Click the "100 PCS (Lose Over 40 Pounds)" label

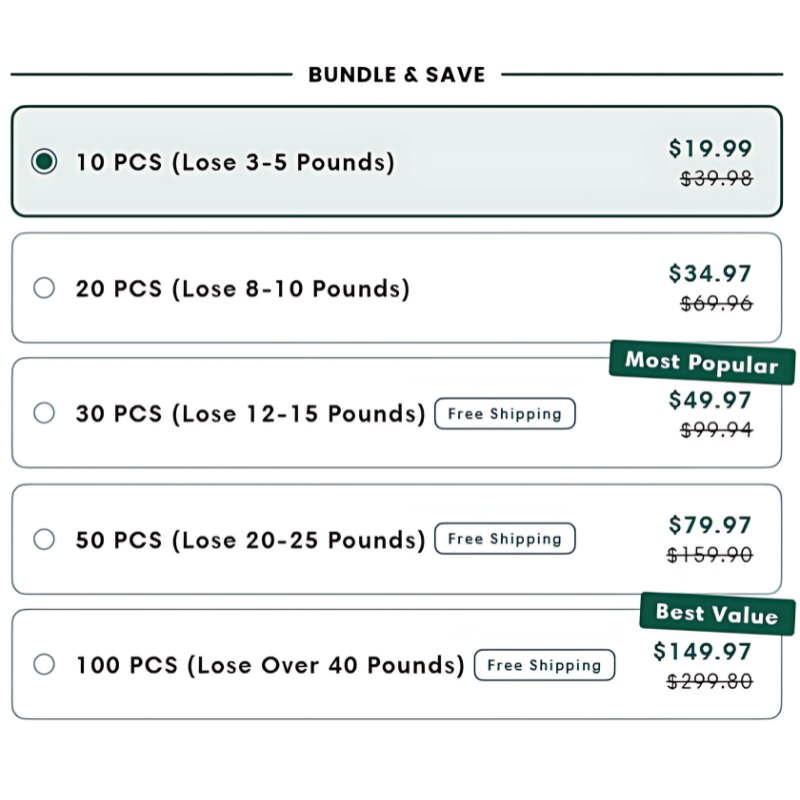point(270,665)
